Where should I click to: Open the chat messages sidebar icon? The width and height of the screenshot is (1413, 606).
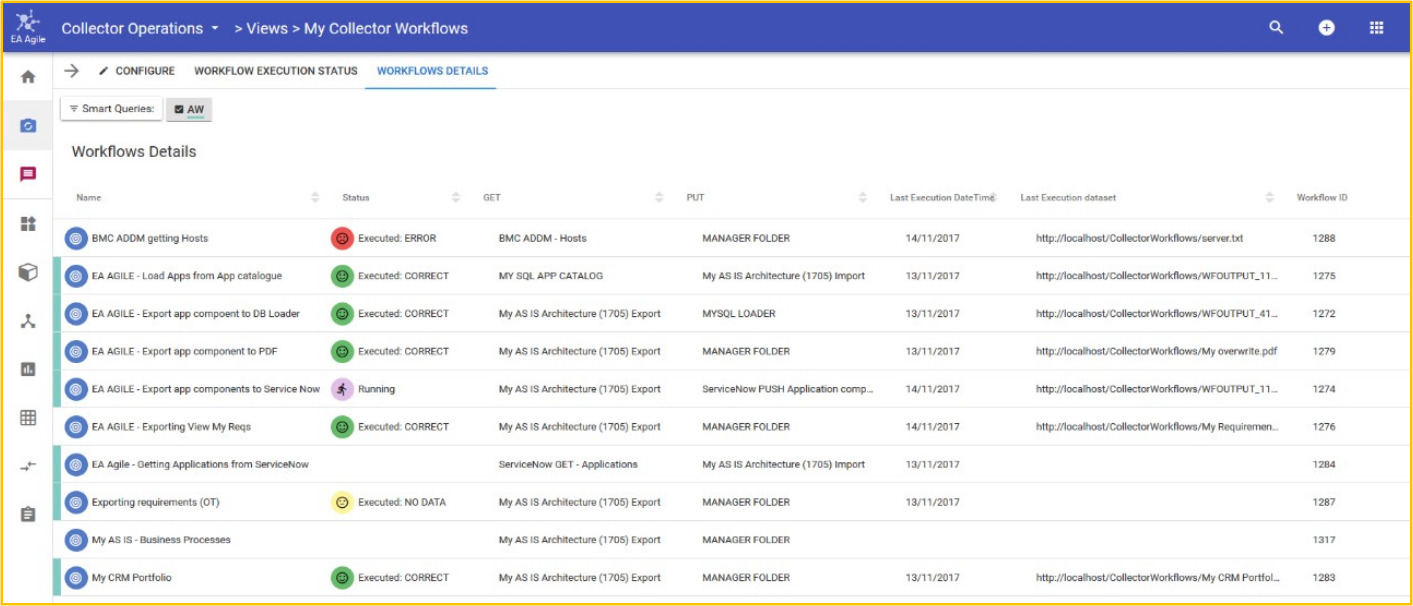point(28,174)
